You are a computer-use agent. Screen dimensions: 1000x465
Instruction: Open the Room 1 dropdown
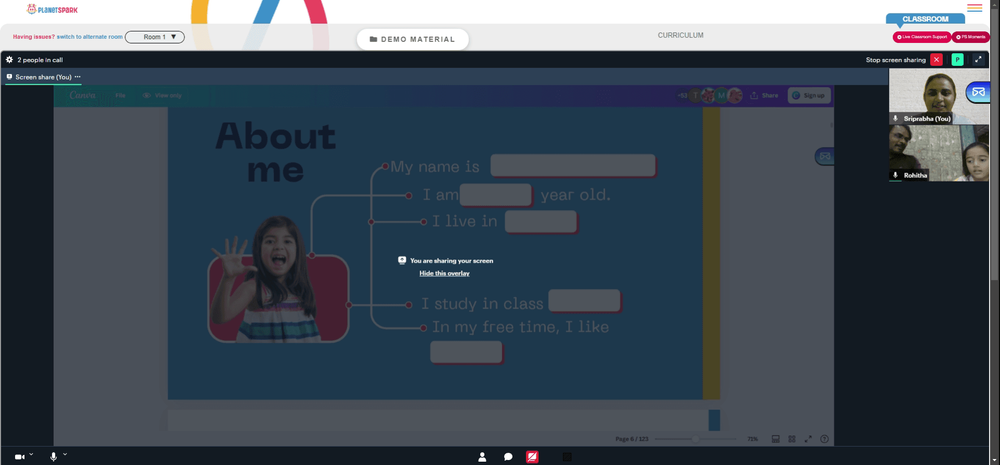point(155,37)
